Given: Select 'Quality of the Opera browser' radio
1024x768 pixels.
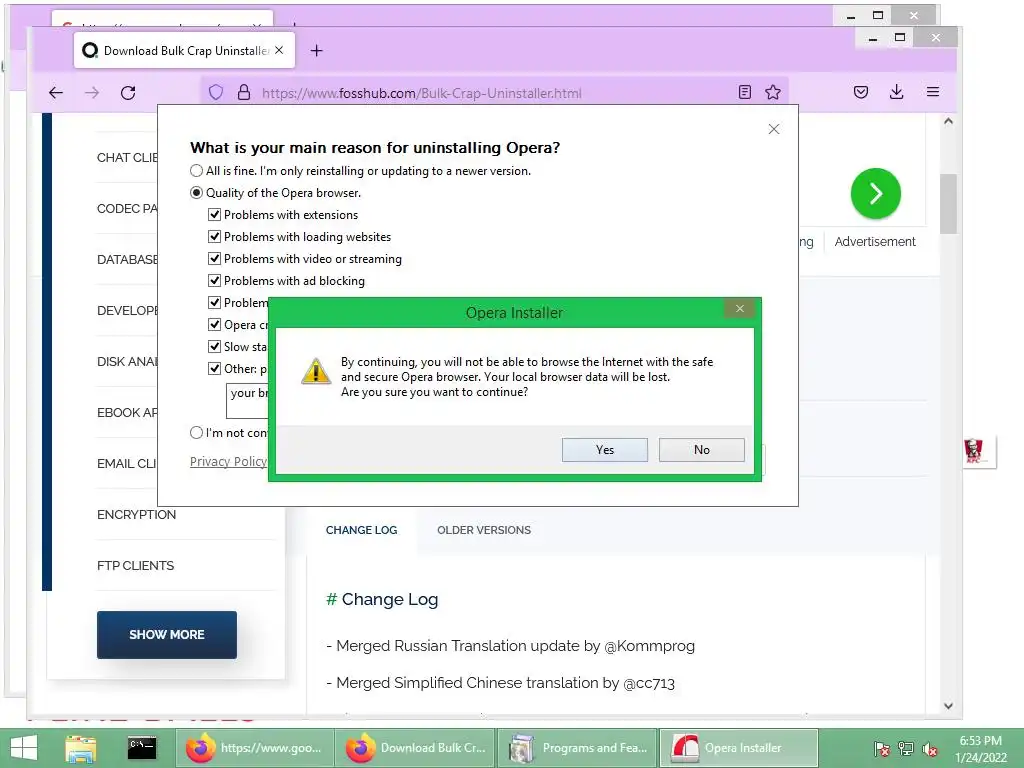Looking at the screenshot, I should (196, 193).
